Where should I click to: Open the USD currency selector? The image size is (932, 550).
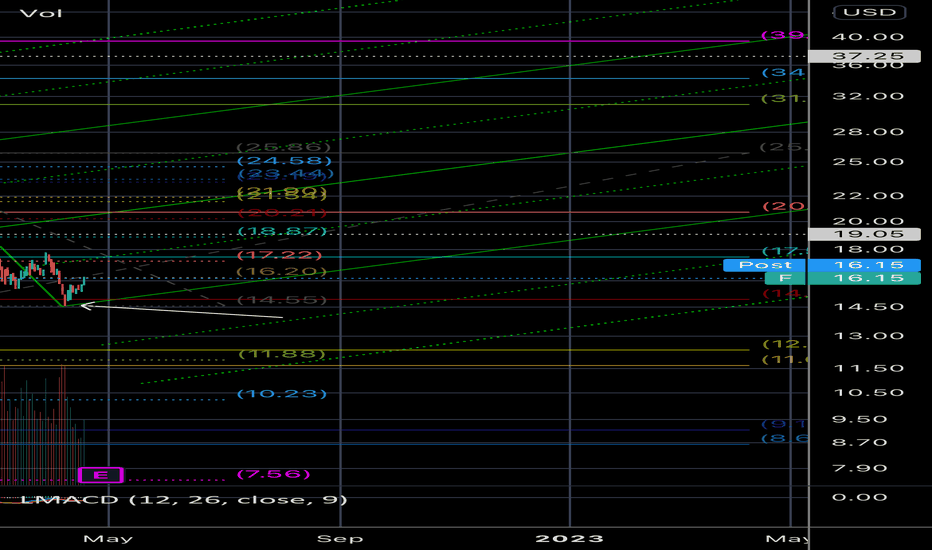[x=869, y=12]
